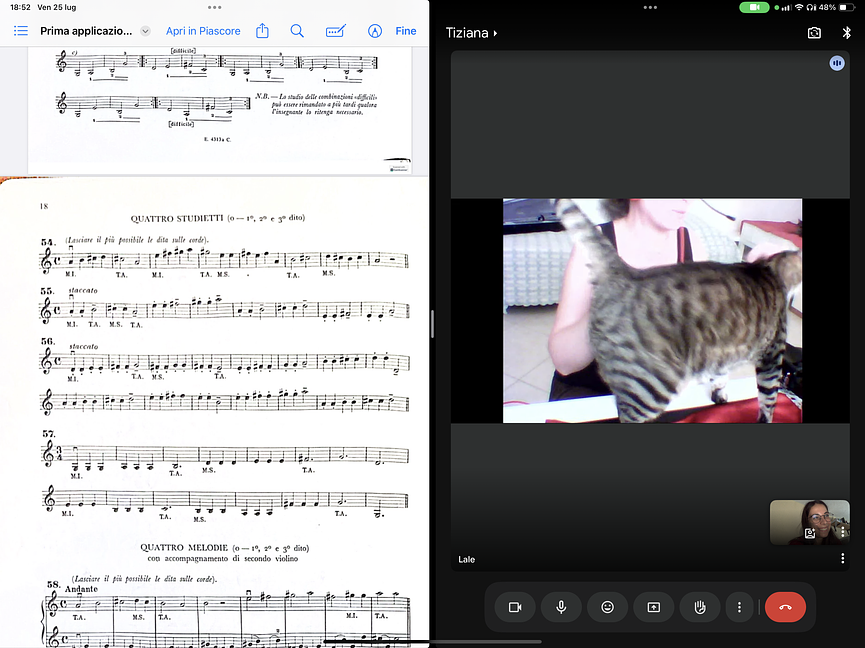The height and width of the screenshot is (648, 865).
Task: Open background effects on the self-view thumbnail
Action: coord(810,533)
